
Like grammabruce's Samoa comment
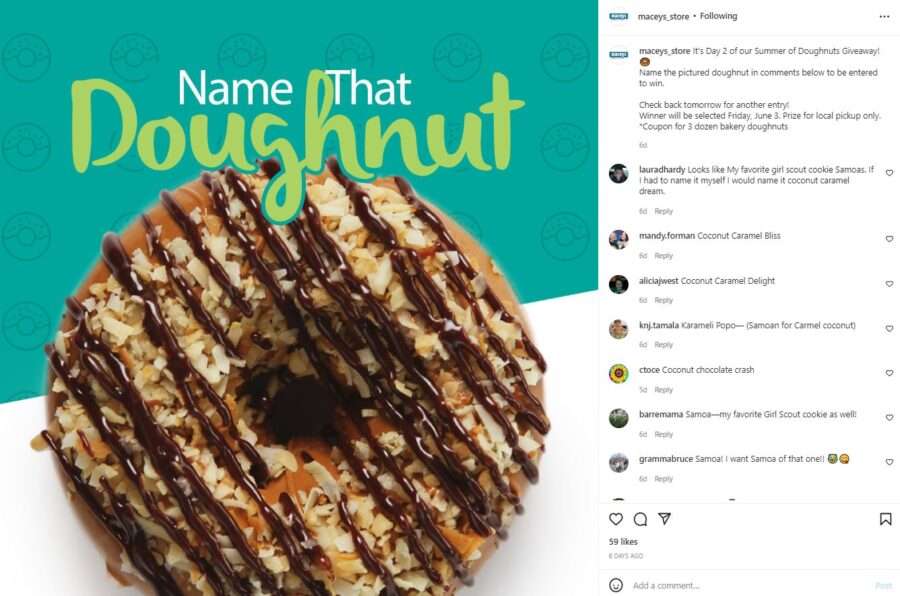(889, 462)
